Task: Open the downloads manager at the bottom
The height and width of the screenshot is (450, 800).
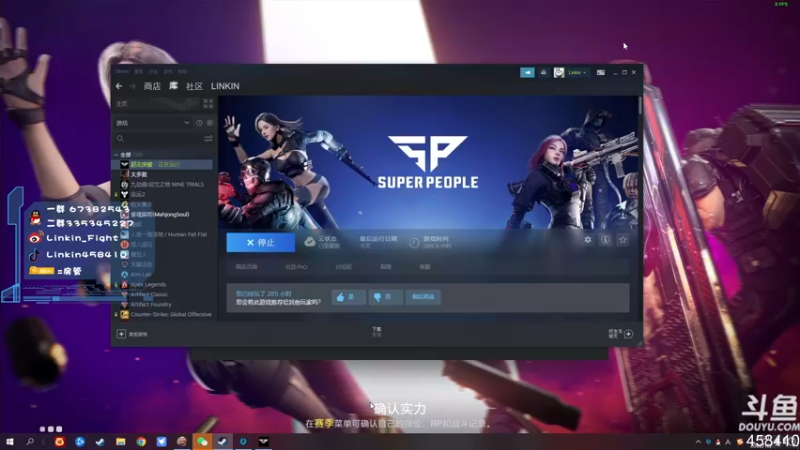Action: [x=377, y=332]
